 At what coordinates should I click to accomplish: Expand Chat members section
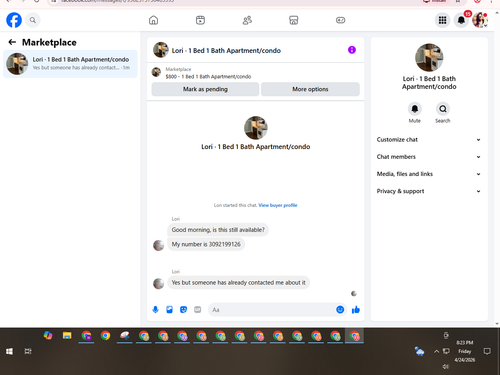pyautogui.click(x=429, y=157)
